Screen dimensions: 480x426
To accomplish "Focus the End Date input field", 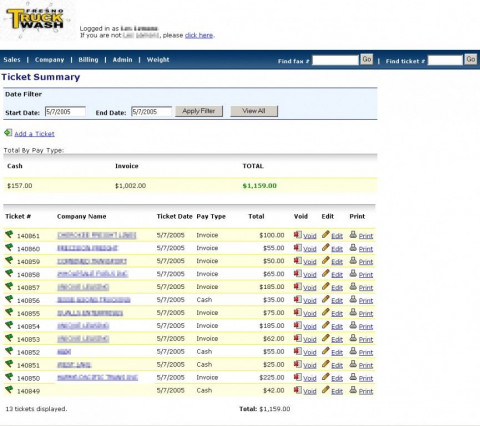I will click(152, 112).
